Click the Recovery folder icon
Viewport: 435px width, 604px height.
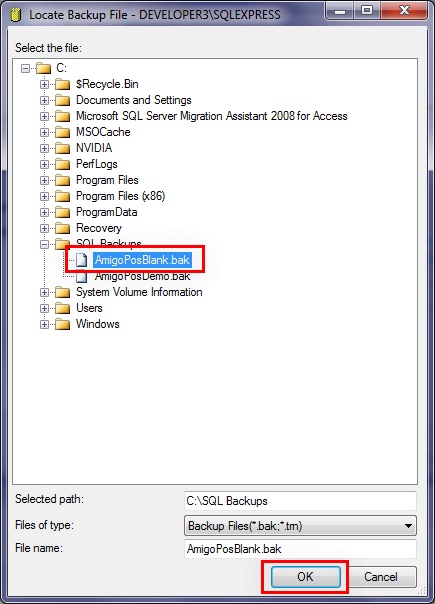(x=62, y=228)
